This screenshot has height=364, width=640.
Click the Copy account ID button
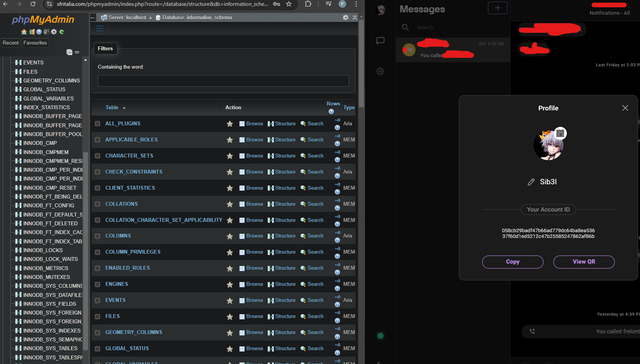coord(513,262)
